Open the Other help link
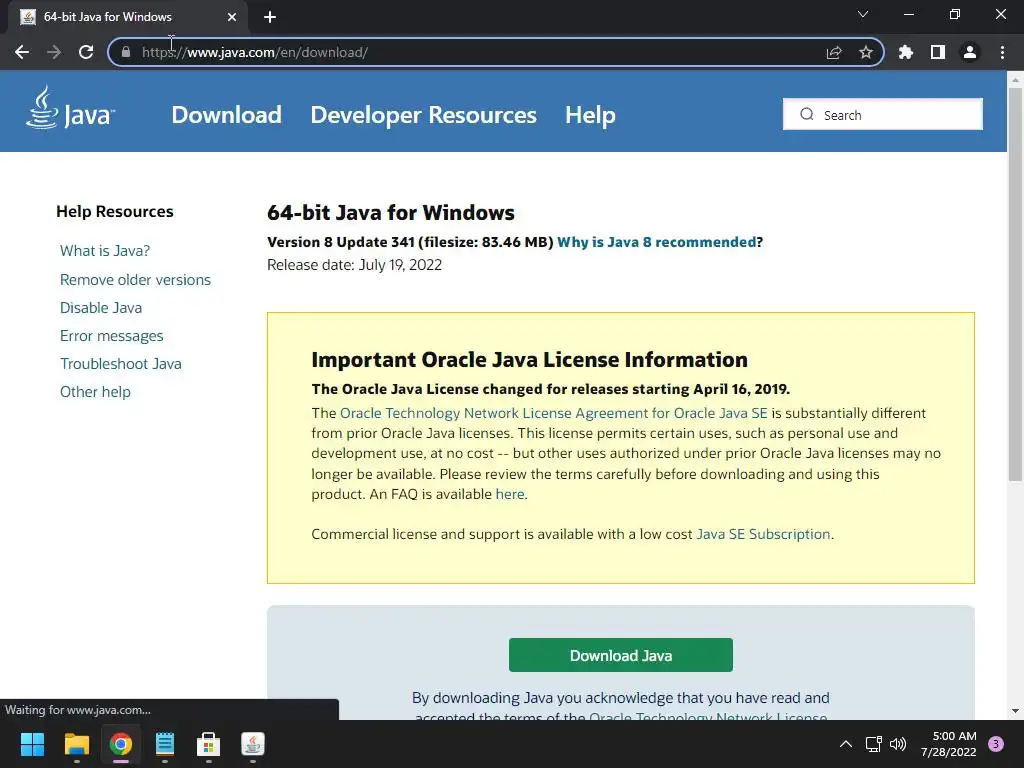The height and width of the screenshot is (768, 1024). [95, 392]
